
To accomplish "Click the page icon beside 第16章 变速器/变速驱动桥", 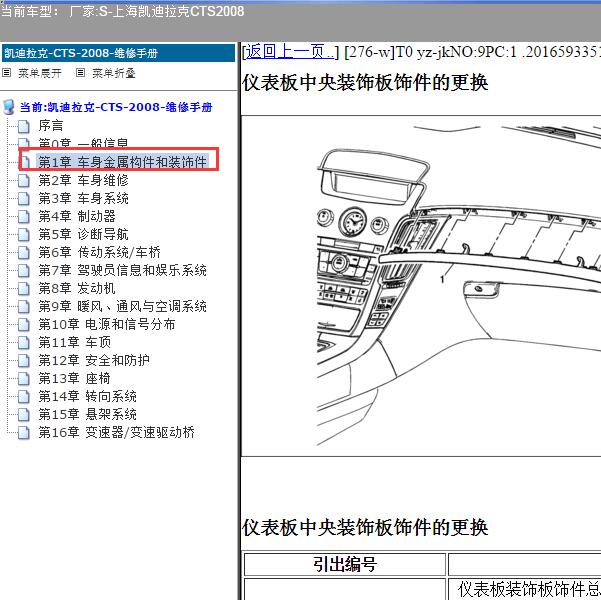I will [24, 433].
